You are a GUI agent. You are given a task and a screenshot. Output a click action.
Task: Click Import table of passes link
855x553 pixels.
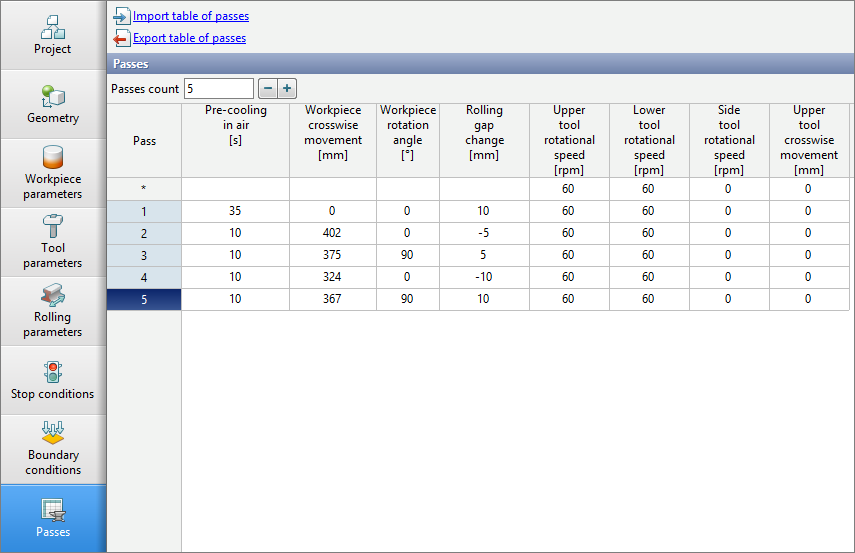(191, 16)
